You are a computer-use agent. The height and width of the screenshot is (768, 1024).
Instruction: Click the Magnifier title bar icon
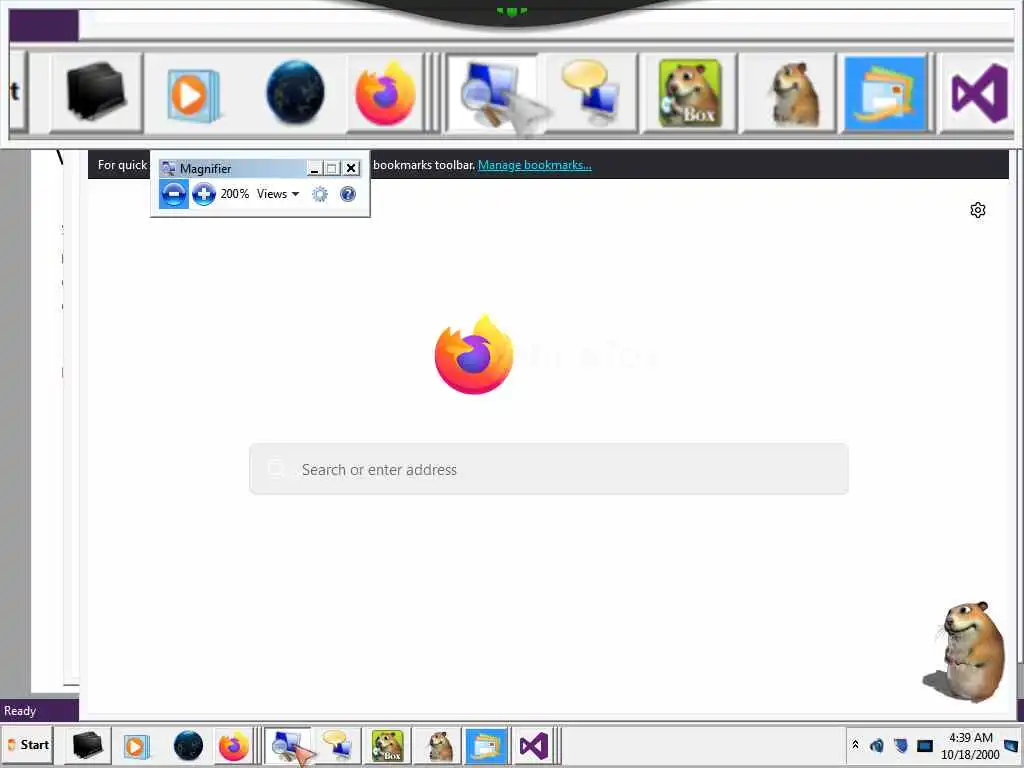[x=168, y=168]
